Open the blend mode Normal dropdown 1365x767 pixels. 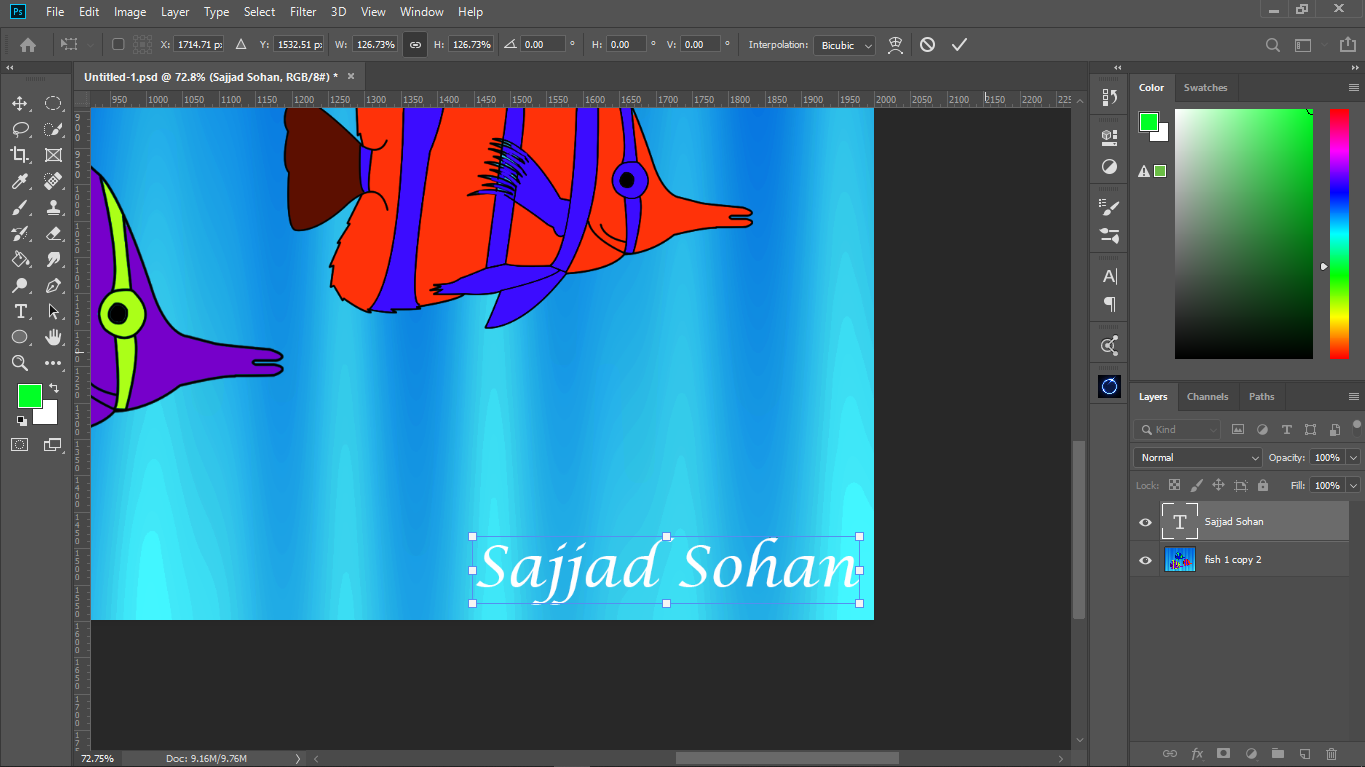click(1198, 457)
